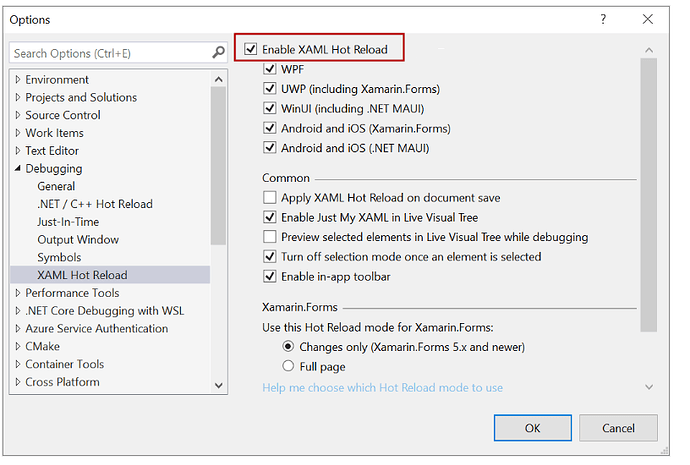Toggle Android and iOS (Xamarin.Forms) checkbox

tap(269, 128)
